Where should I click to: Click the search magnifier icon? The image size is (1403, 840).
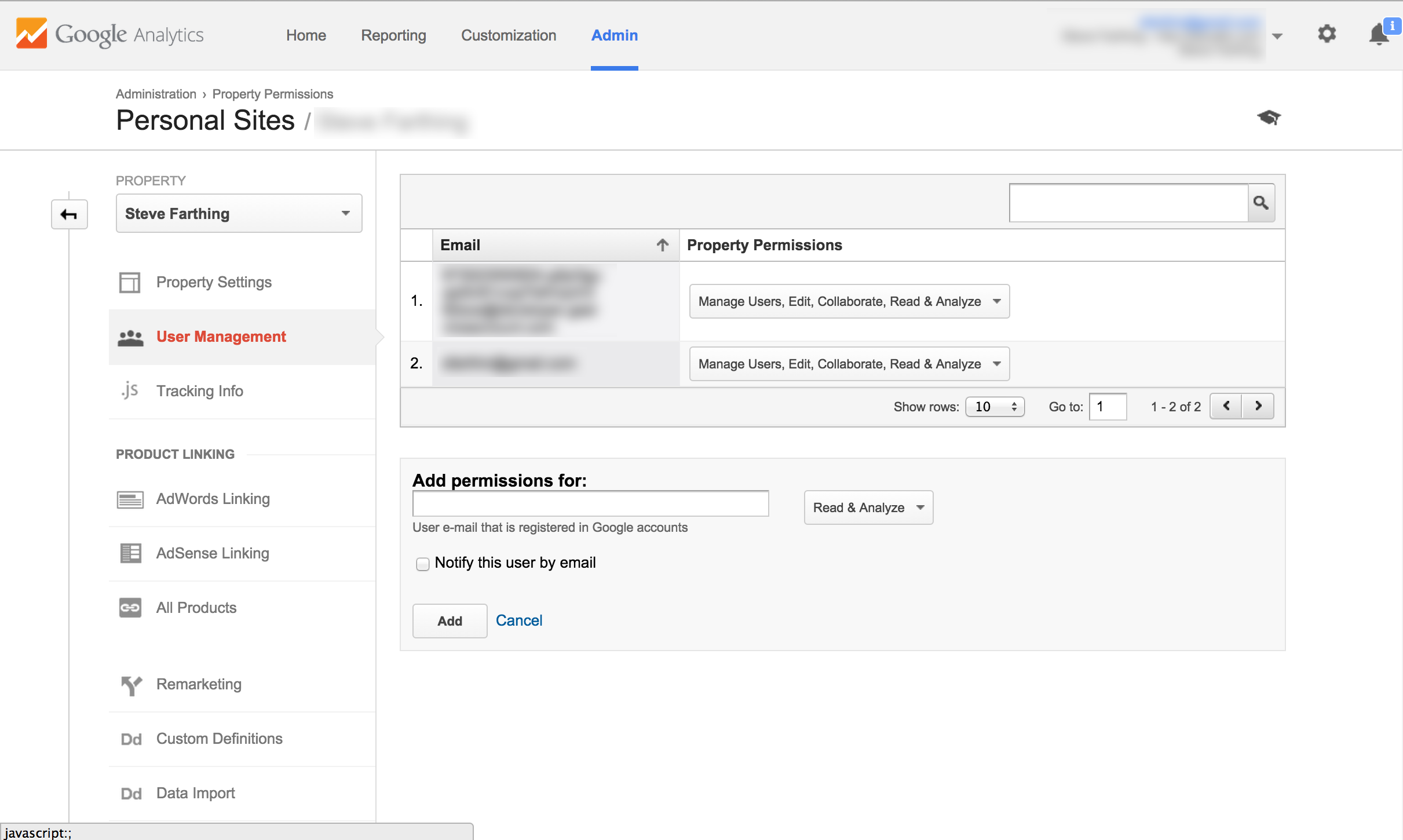[x=1261, y=203]
